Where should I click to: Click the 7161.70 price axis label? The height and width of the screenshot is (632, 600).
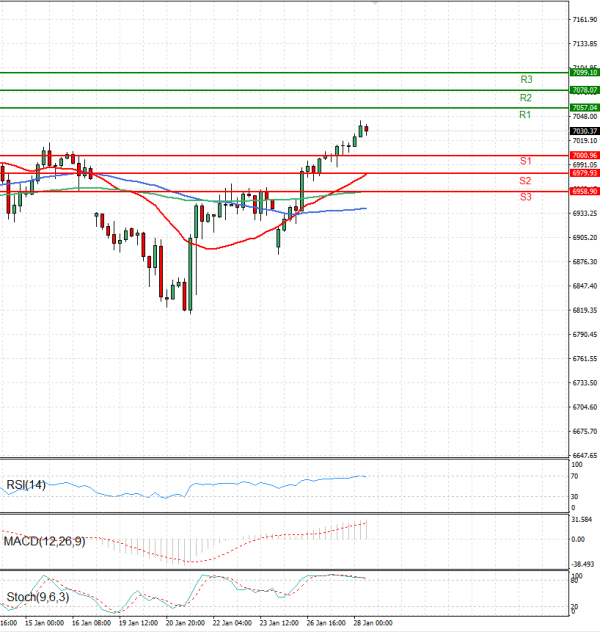point(584,20)
